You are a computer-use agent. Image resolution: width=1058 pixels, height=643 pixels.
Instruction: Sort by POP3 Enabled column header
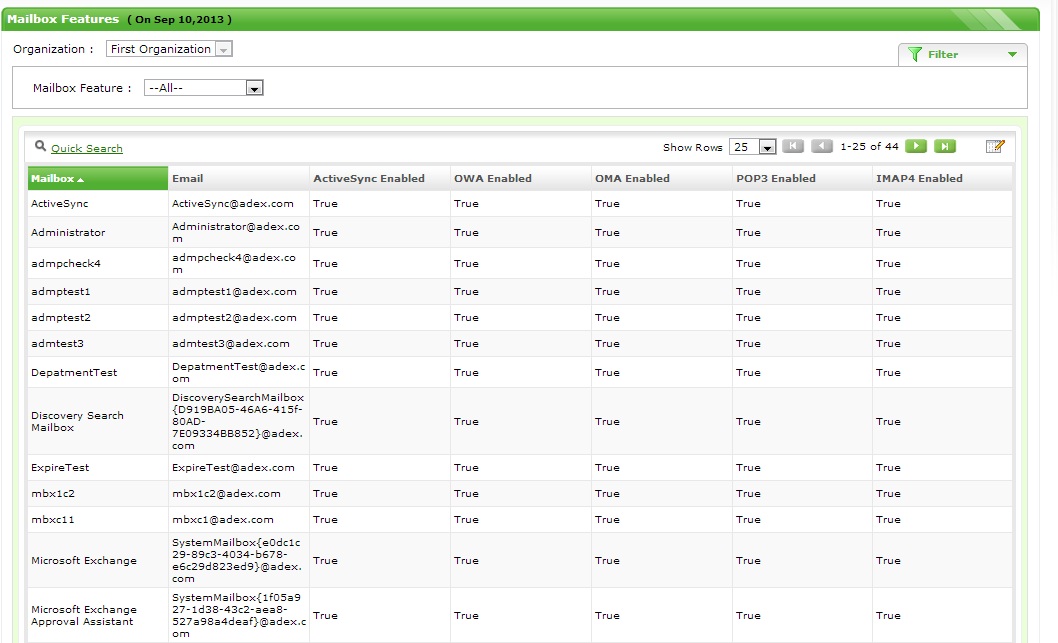[x=802, y=179]
